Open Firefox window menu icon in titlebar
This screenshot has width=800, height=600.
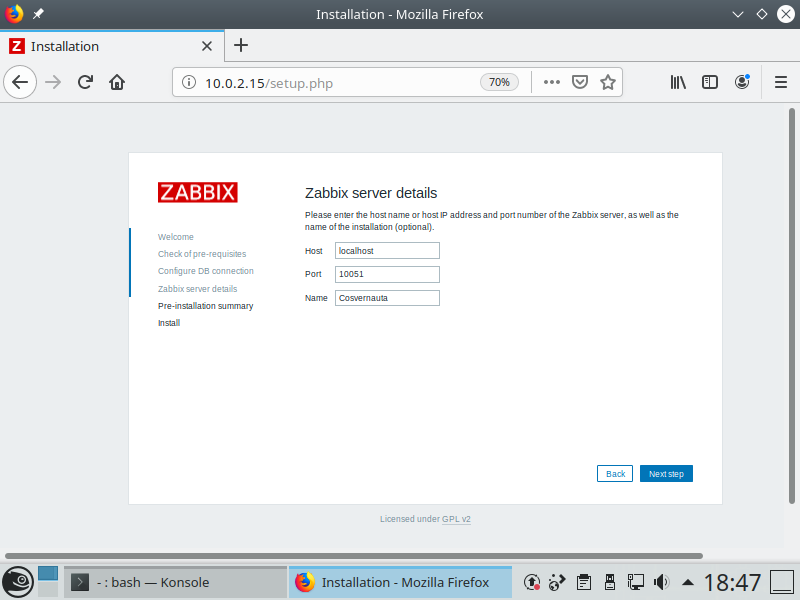click(x=14, y=14)
